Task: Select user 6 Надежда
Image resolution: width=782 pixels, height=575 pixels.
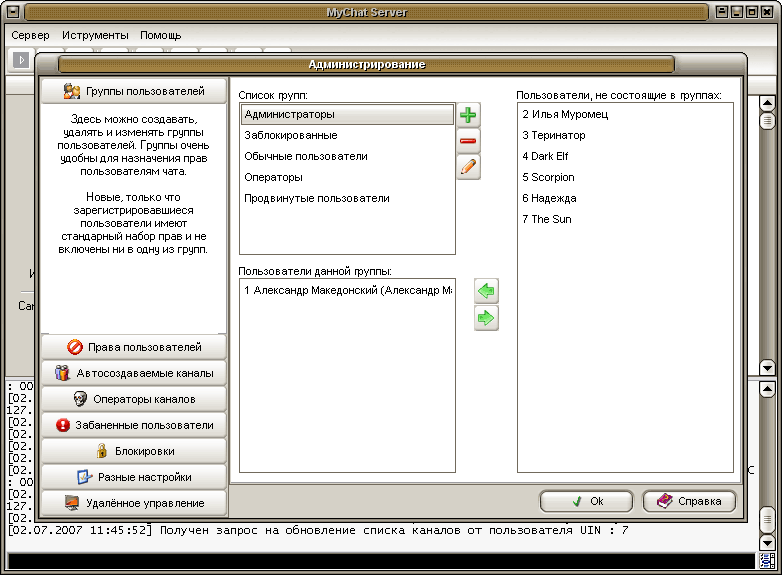Action: (625, 198)
